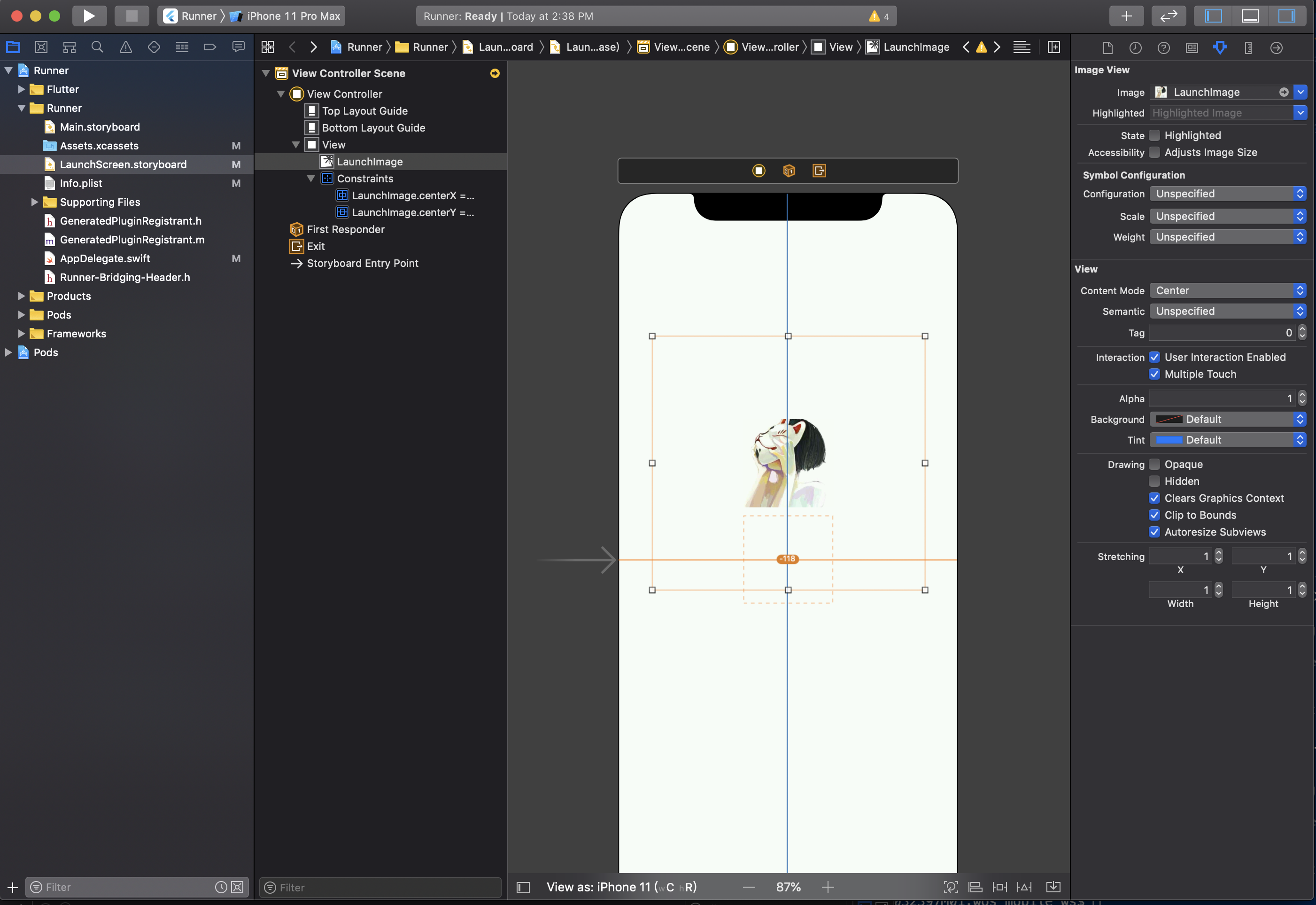Open the Connections inspector arrow icon
This screenshot has height=905, width=1316.
pos(1276,47)
